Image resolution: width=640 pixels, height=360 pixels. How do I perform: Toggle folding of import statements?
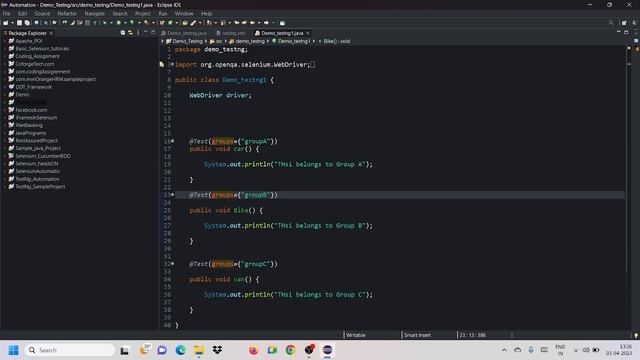point(172,64)
